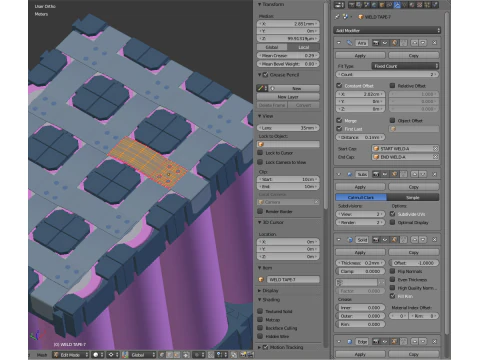
Task: Toggle render visibility on the Solidify modifier
Action: point(376,239)
